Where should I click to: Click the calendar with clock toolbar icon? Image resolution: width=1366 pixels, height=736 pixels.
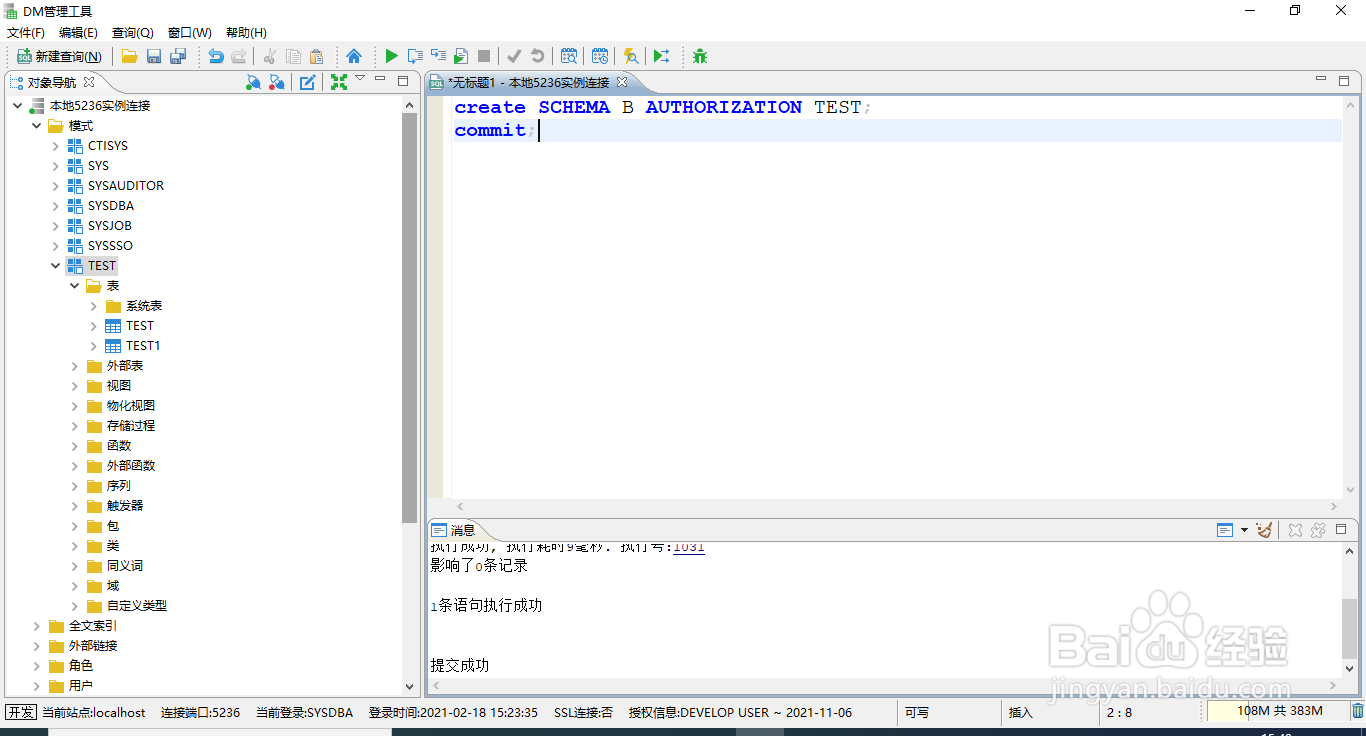click(600, 57)
